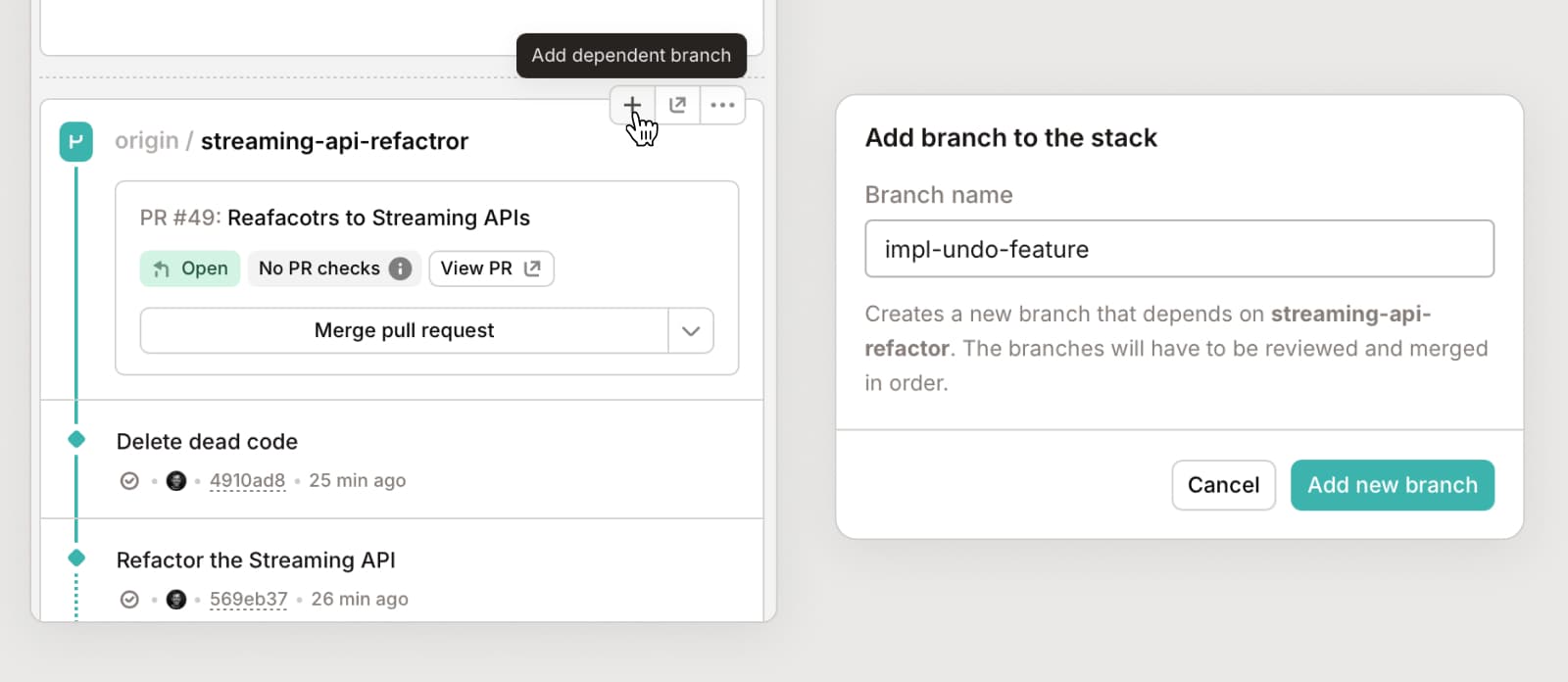This screenshot has width=1568, height=682.
Task: Click the plus icon to add dependent branch
Action: point(632,105)
